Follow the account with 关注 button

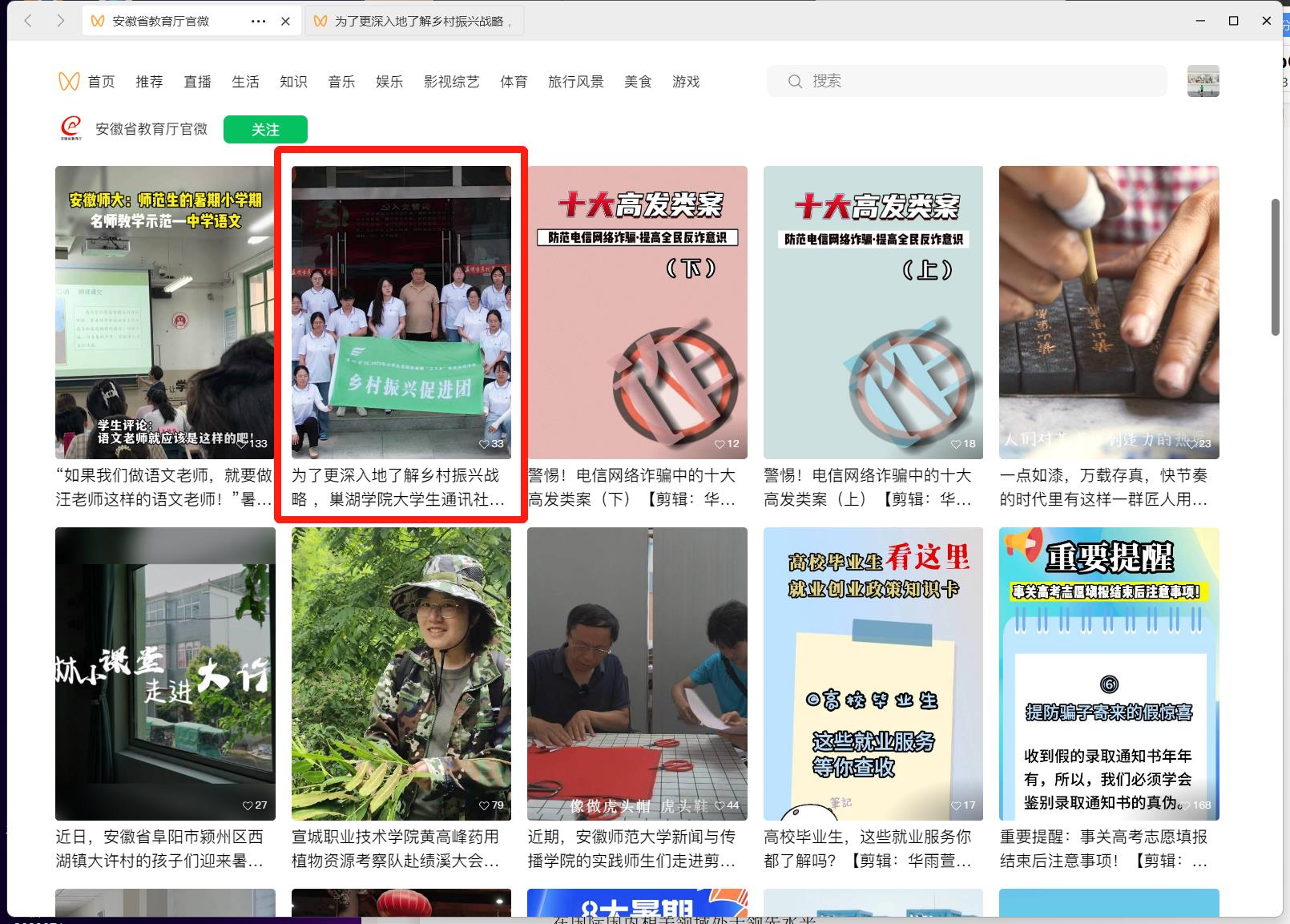coord(265,129)
